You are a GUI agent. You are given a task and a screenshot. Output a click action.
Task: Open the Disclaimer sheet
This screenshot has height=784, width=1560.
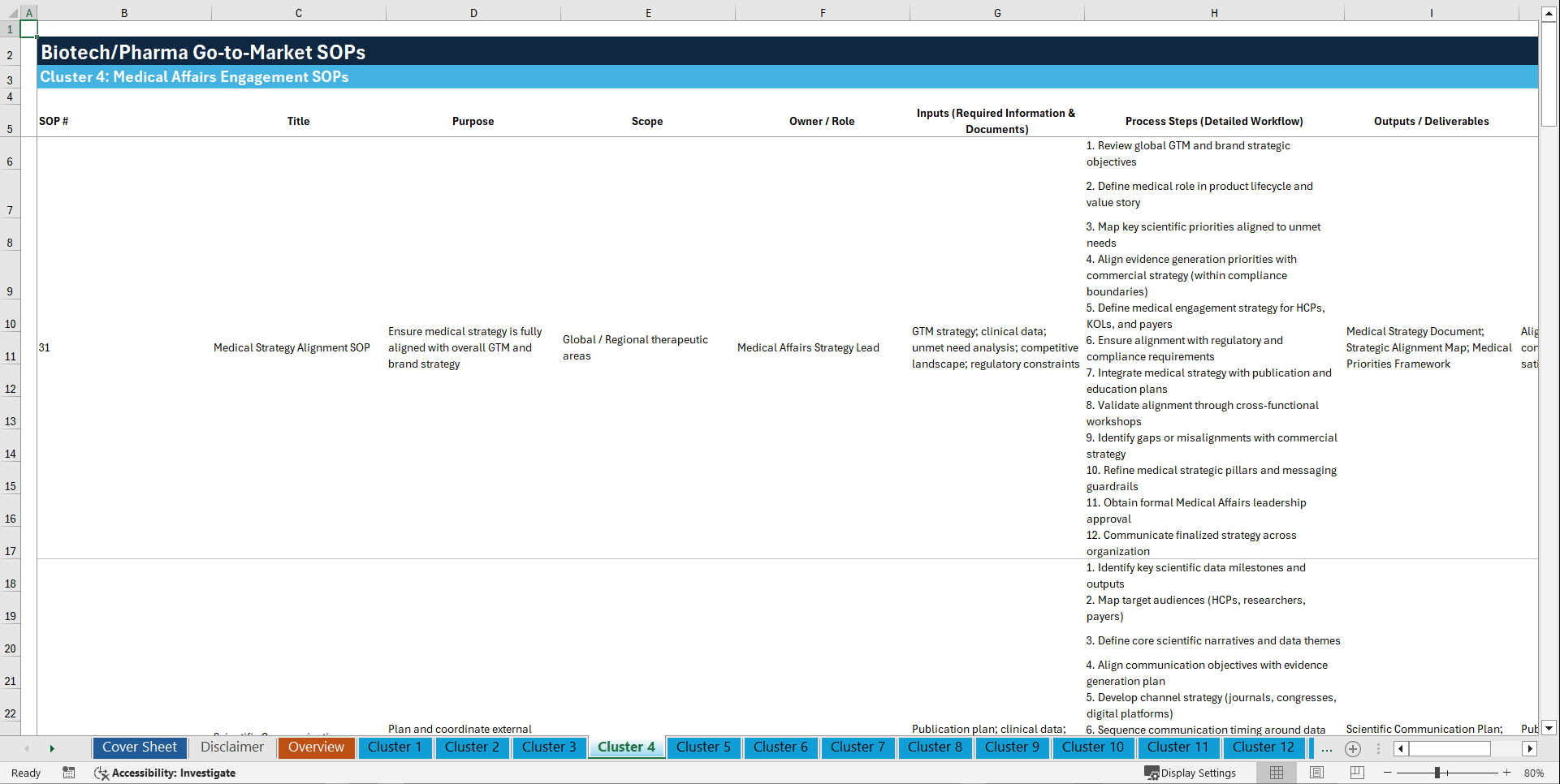pyautogui.click(x=231, y=747)
